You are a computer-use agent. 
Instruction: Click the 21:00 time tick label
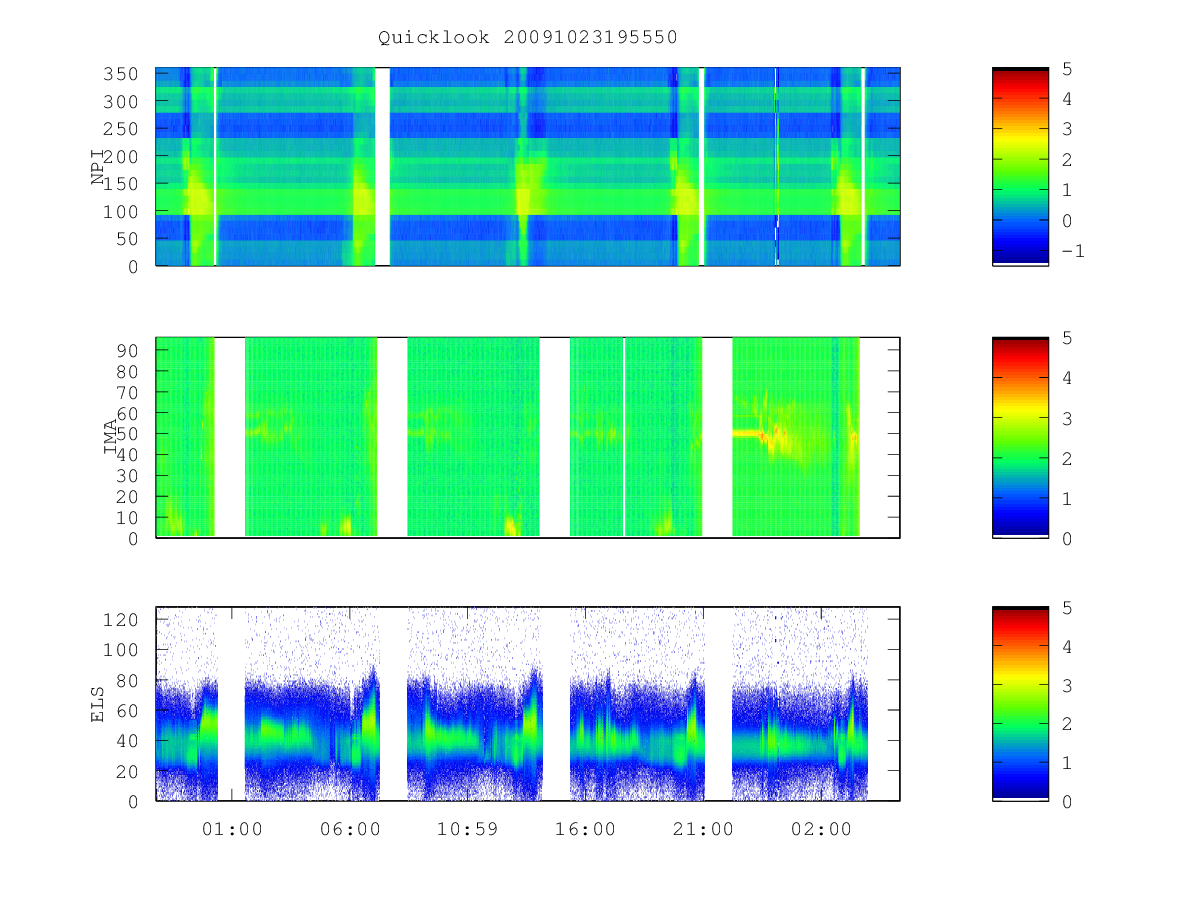click(x=703, y=829)
